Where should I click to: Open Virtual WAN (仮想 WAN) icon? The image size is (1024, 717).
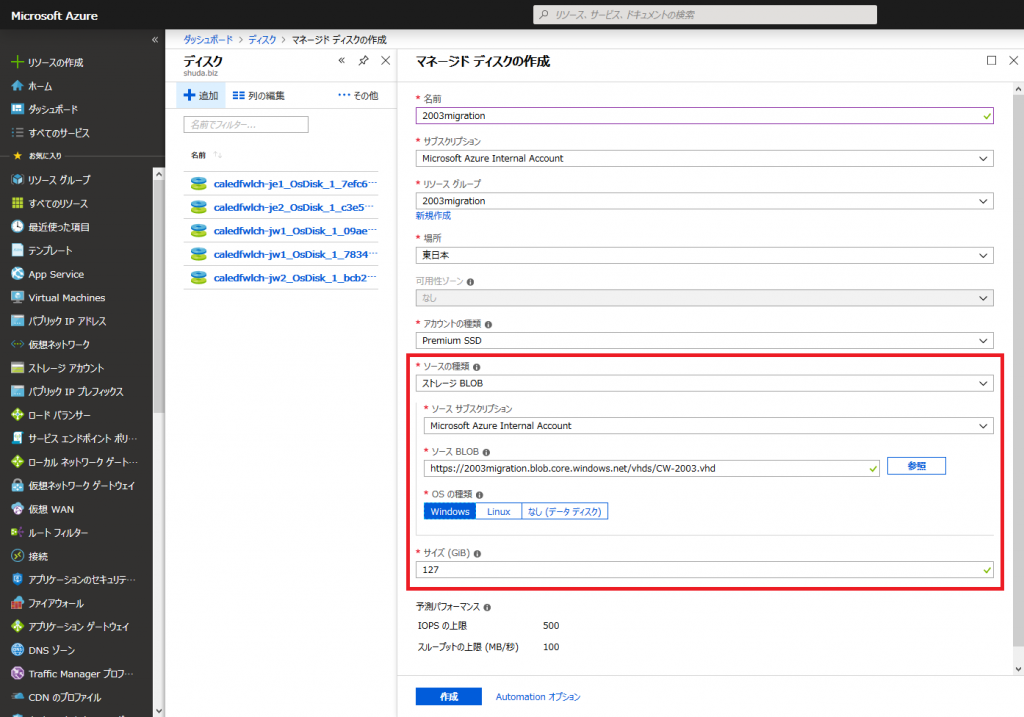point(18,509)
